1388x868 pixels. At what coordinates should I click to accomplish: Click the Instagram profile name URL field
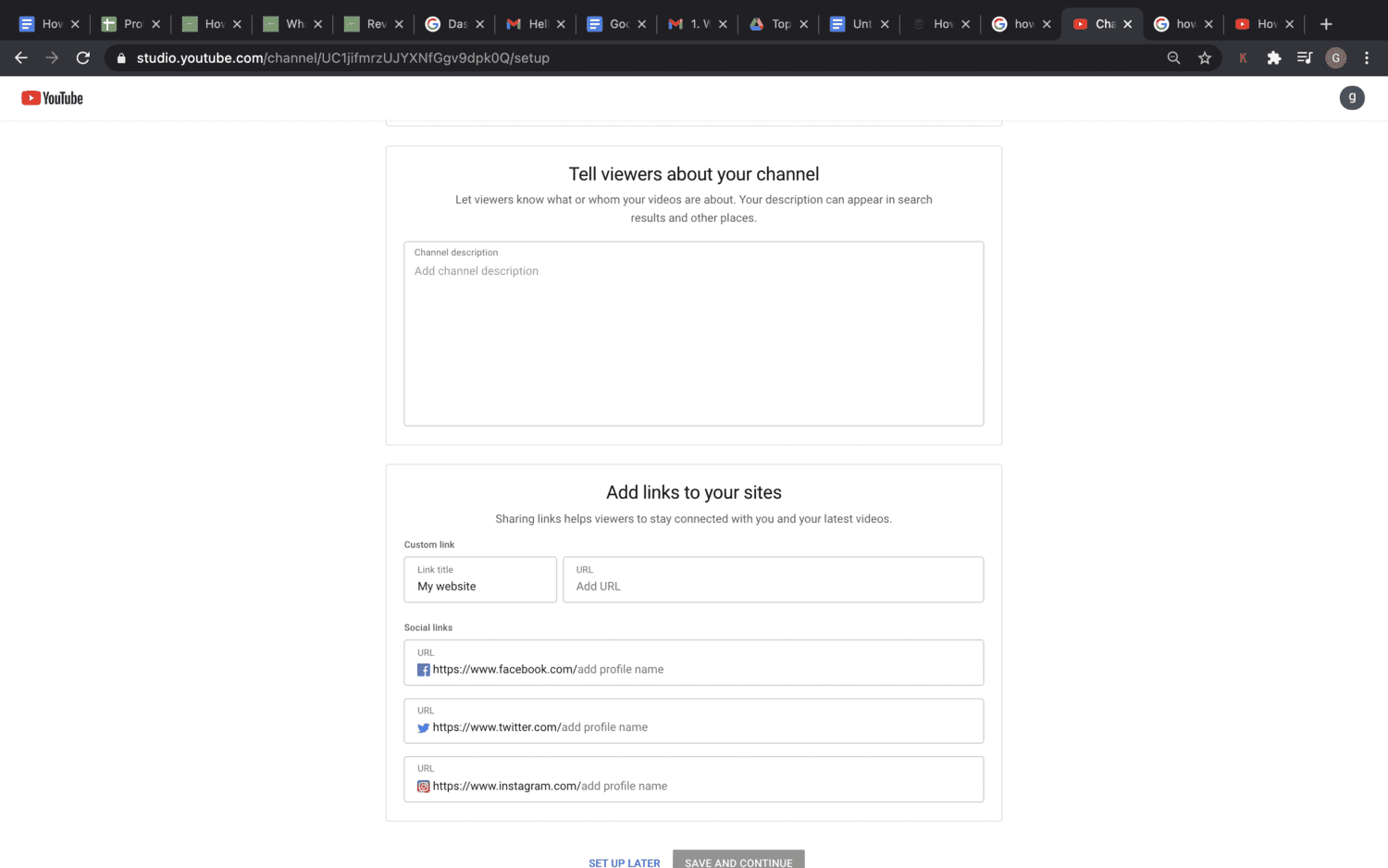694,779
